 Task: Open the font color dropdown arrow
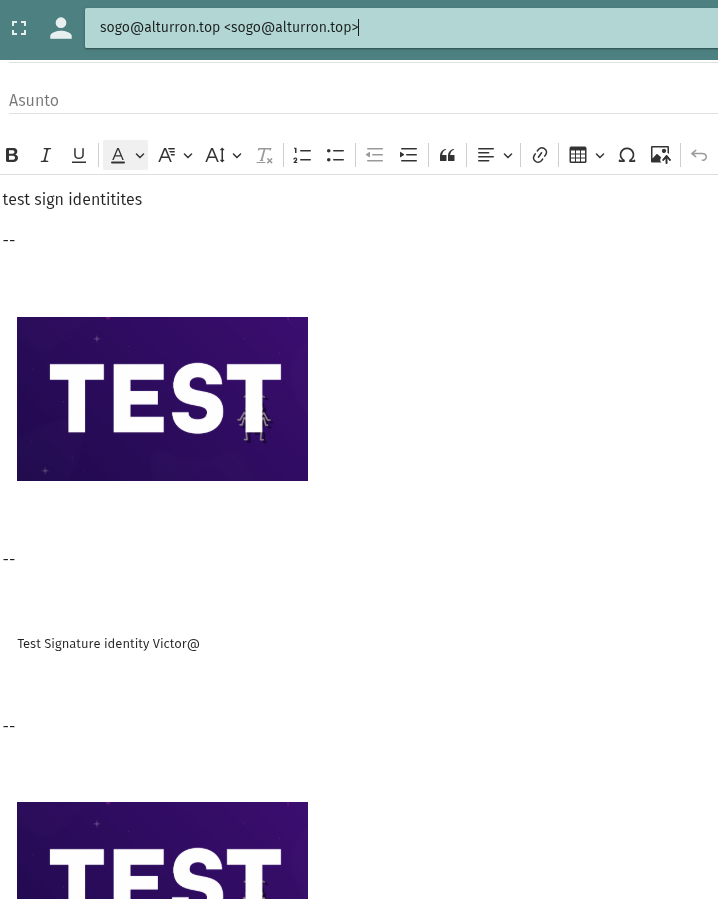pyautogui.click(x=140, y=155)
